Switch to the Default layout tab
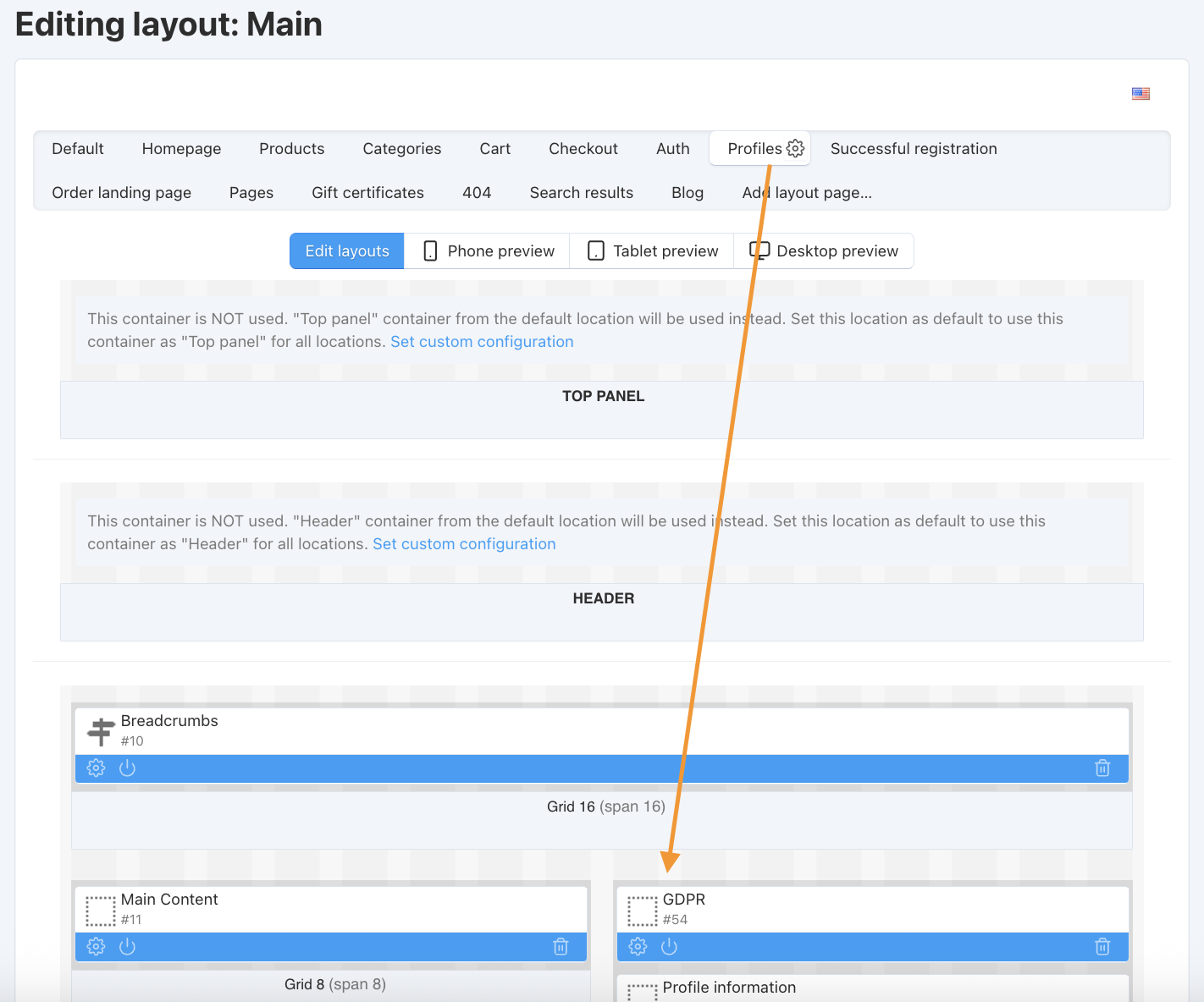Screen dimensions: 1204x1002 click(78, 149)
